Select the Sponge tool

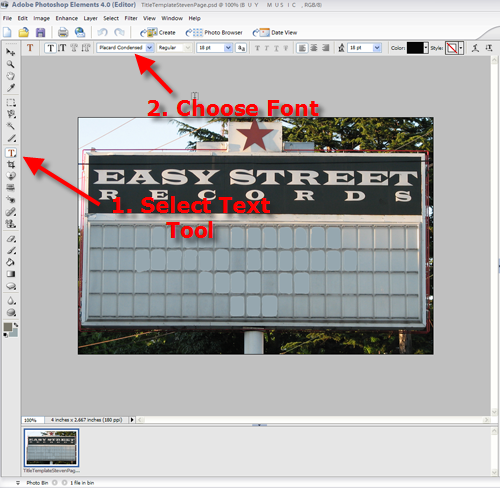[11, 313]
